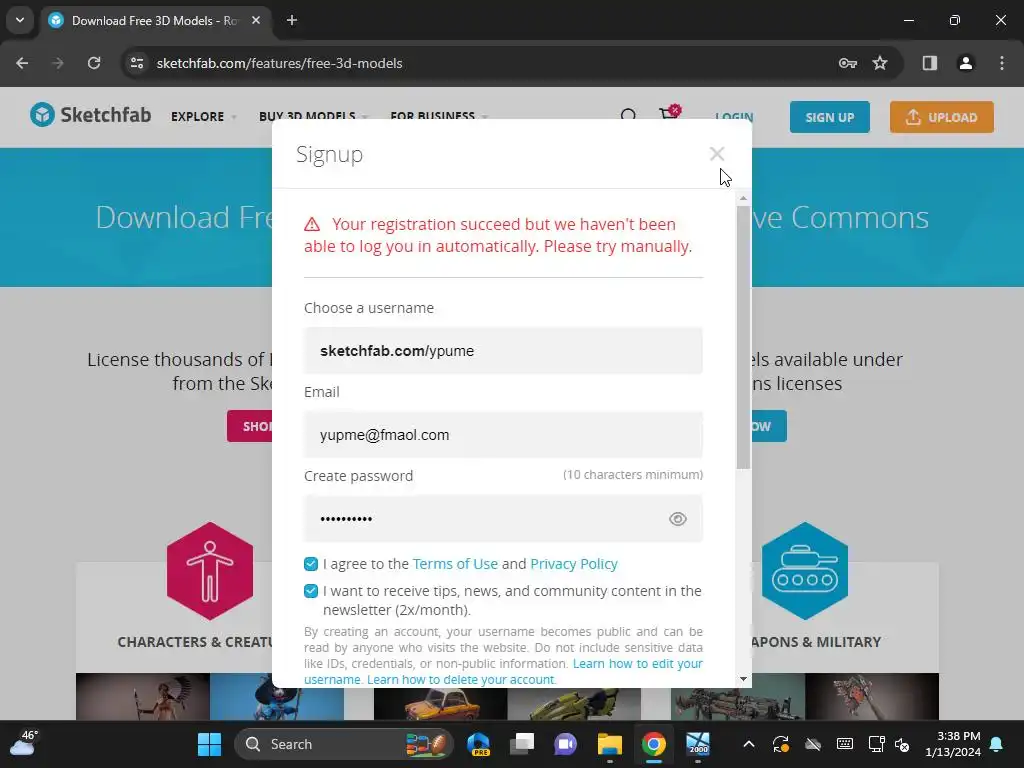The height and width of the screenshot is (768, 1024).
Task: Click the dialog scroll up arrow
Action: tap(743, 198)
